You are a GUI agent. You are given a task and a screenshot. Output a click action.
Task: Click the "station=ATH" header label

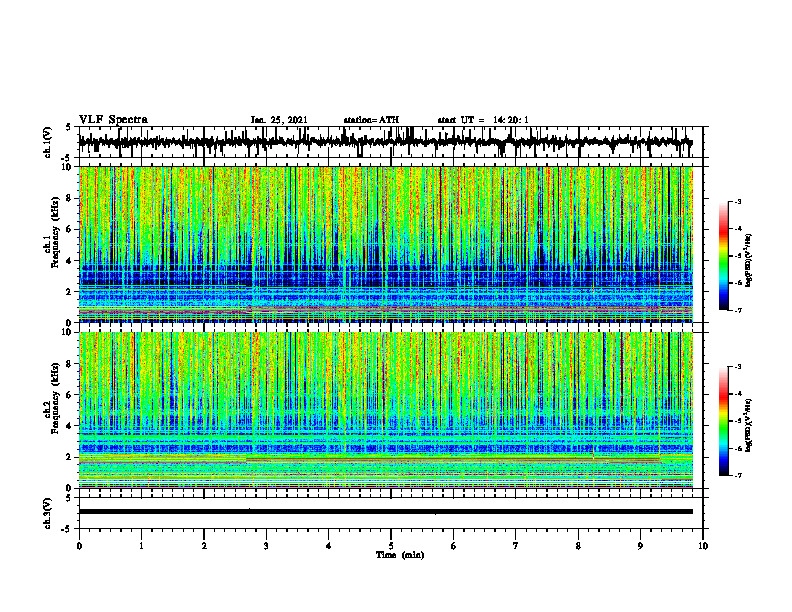coord(371,120)
